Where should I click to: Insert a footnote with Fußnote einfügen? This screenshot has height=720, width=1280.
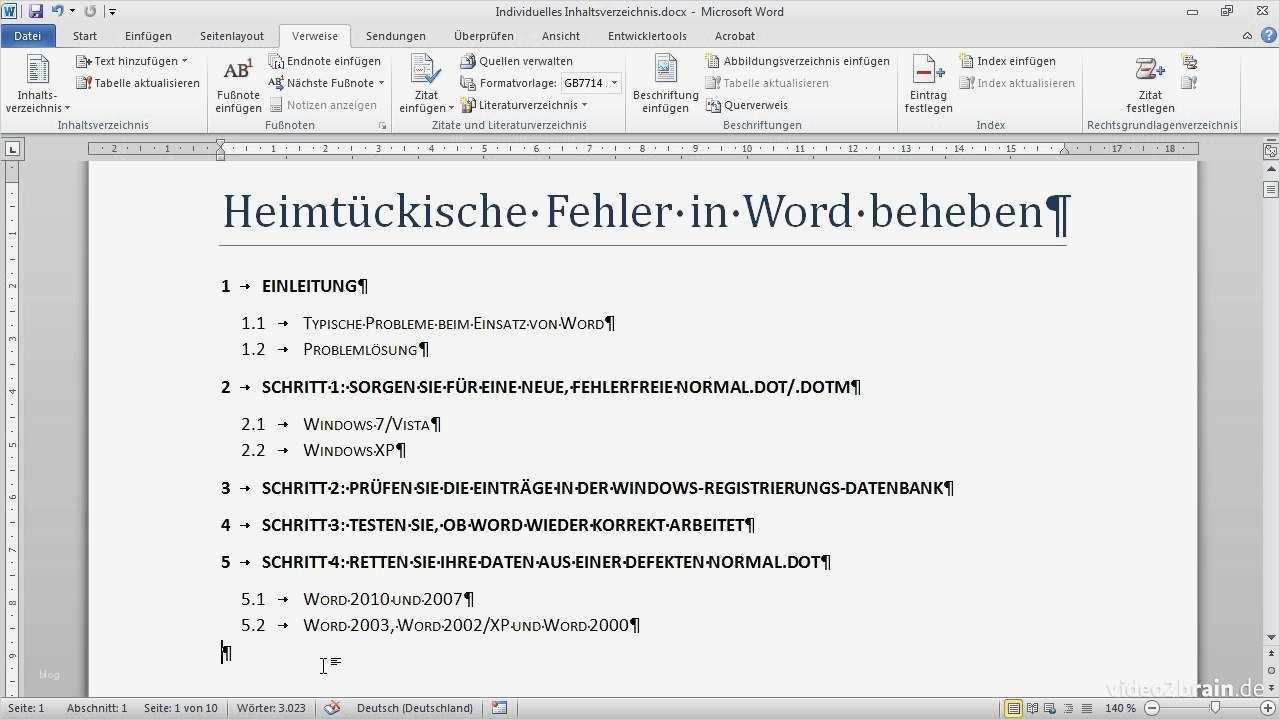238,85
